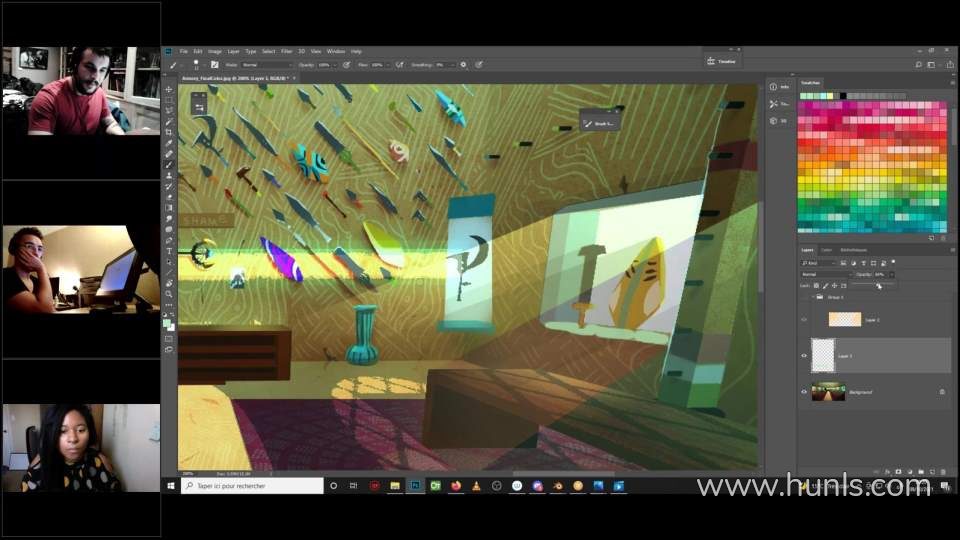960x540 pixels.
Task: Open VLC from the taskbar
Action: [x=476, y=486]
